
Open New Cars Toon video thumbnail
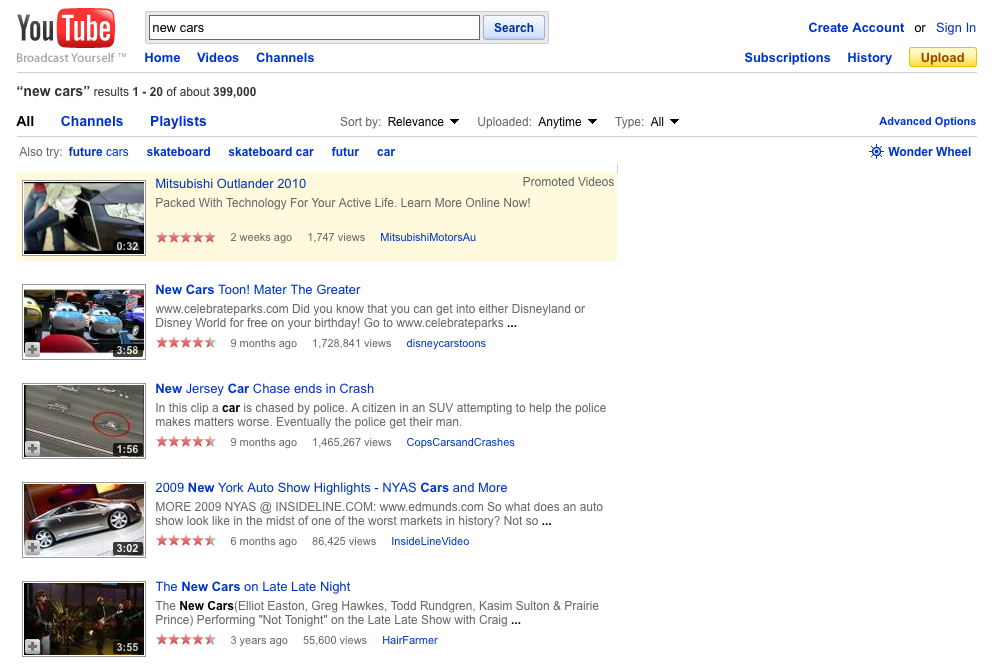click(x=84, y=322)
